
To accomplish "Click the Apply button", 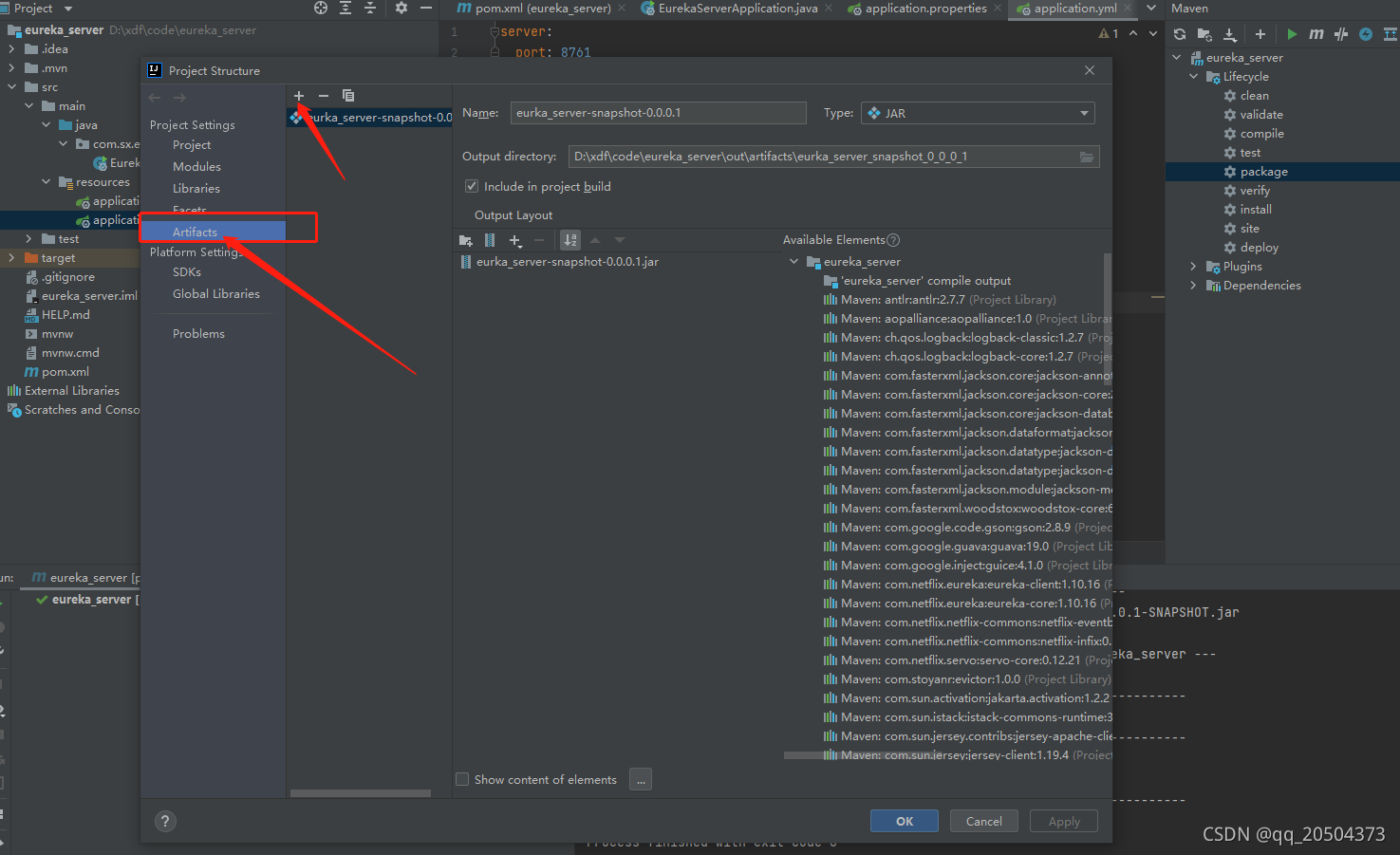I will 1064,821.
